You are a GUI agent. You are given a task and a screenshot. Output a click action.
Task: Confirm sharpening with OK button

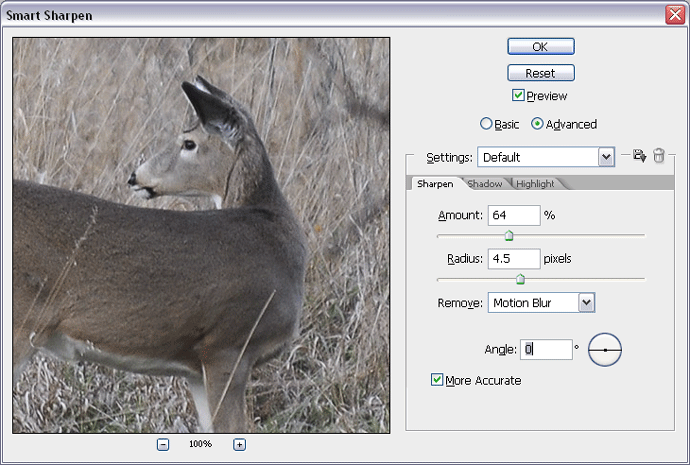coord(541,47)
